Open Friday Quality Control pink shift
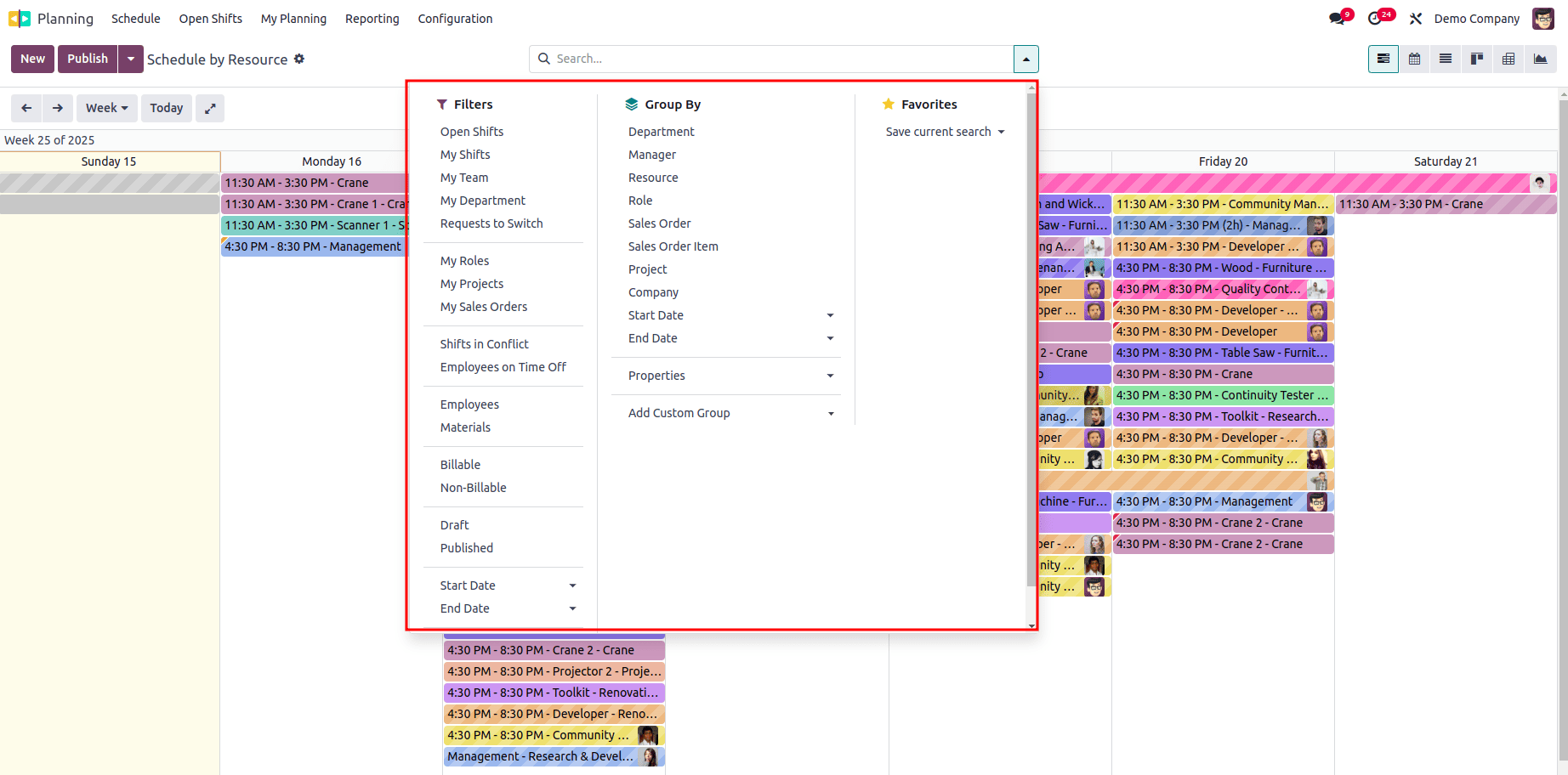1568x775 pixels. (1223, 289)
